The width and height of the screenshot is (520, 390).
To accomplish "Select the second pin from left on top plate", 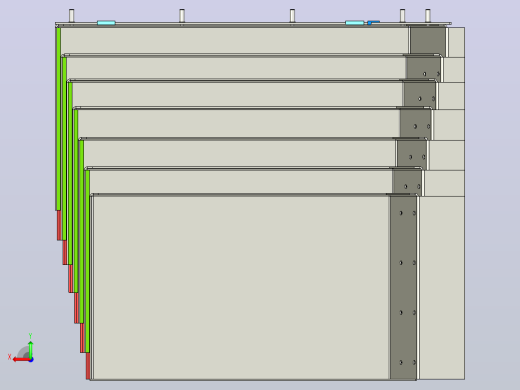I will 182,16.
